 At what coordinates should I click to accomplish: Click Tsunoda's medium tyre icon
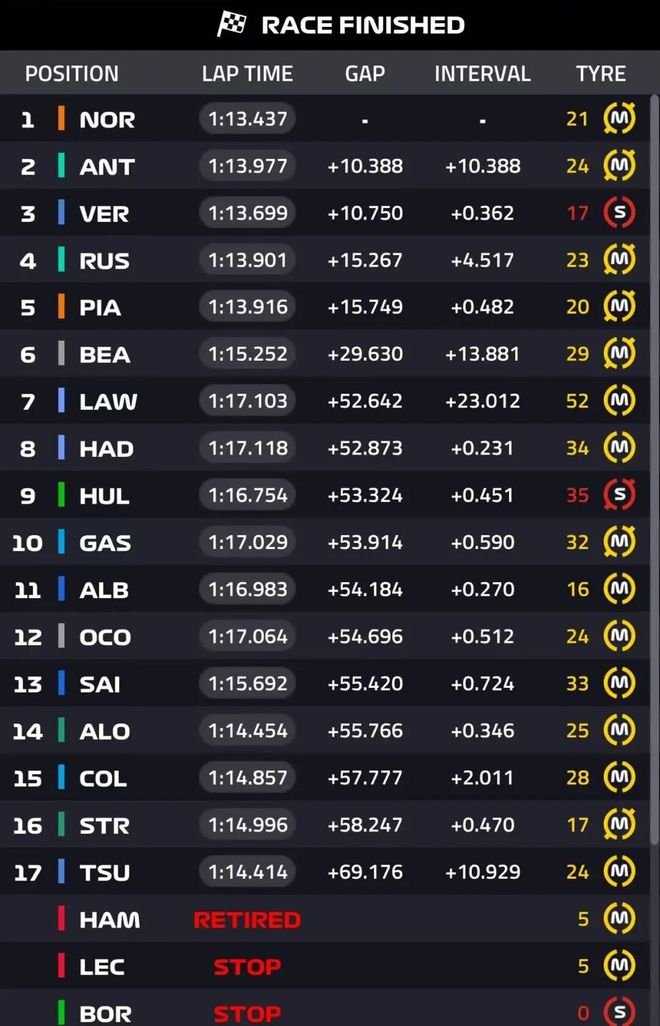click(619, 872)
